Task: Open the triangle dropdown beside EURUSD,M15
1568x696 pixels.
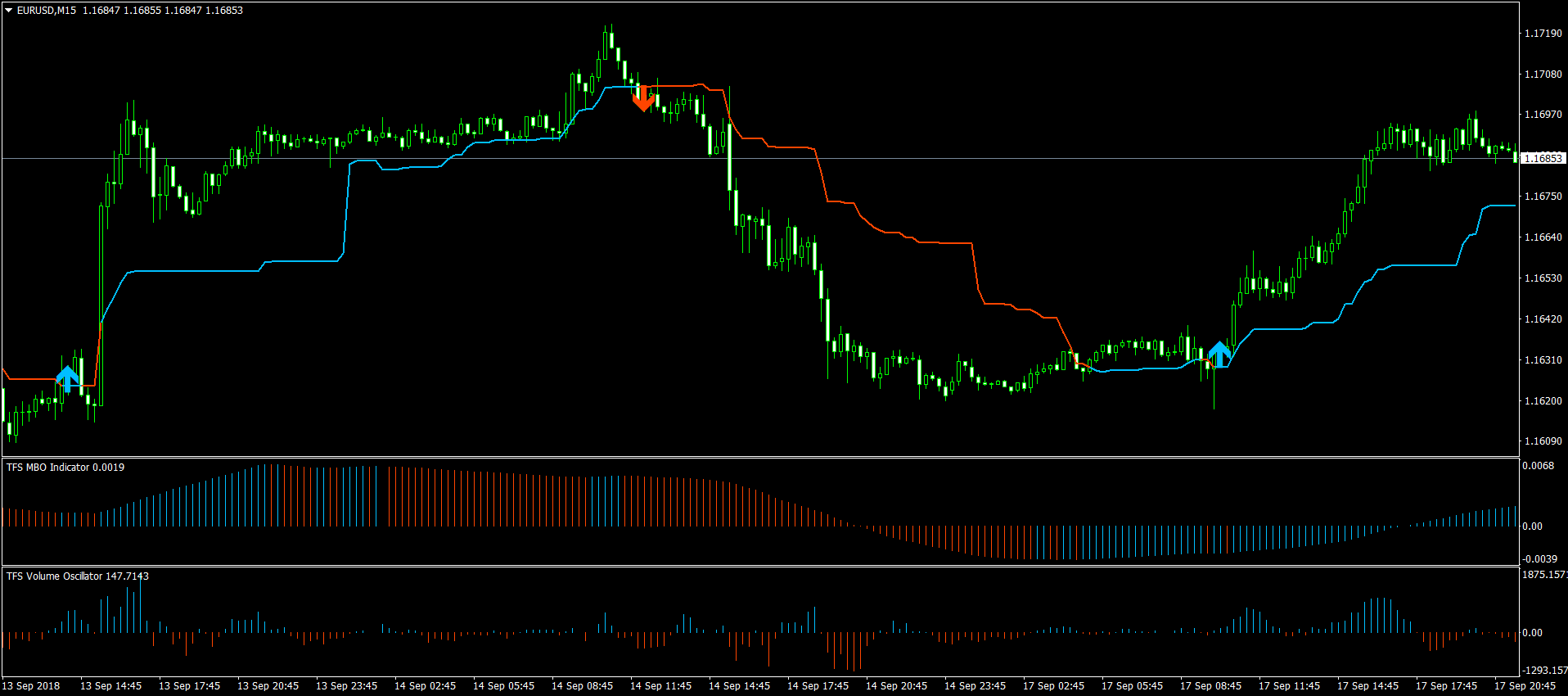Action: click(9, 11)
